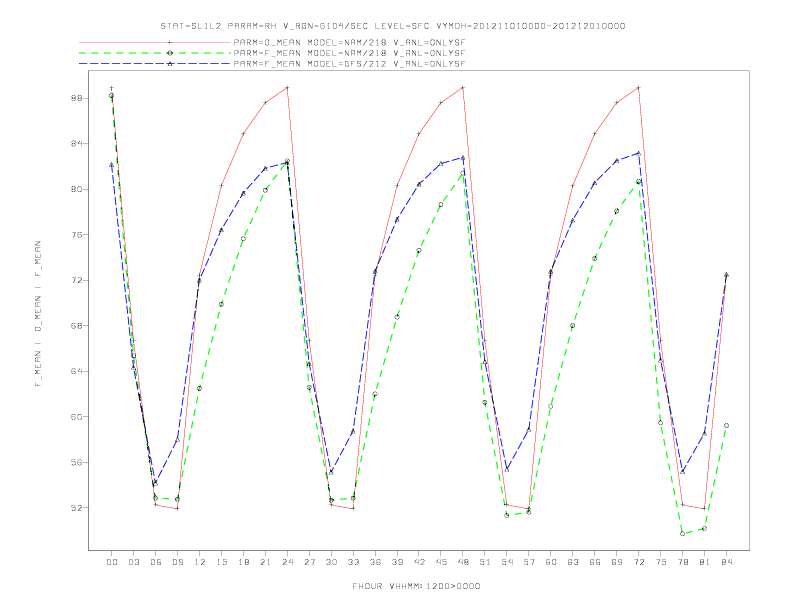The height and width of the screenshot is (612, 792).
Task: Click x-axis tick label 33
Action: [x=353, y=562]
